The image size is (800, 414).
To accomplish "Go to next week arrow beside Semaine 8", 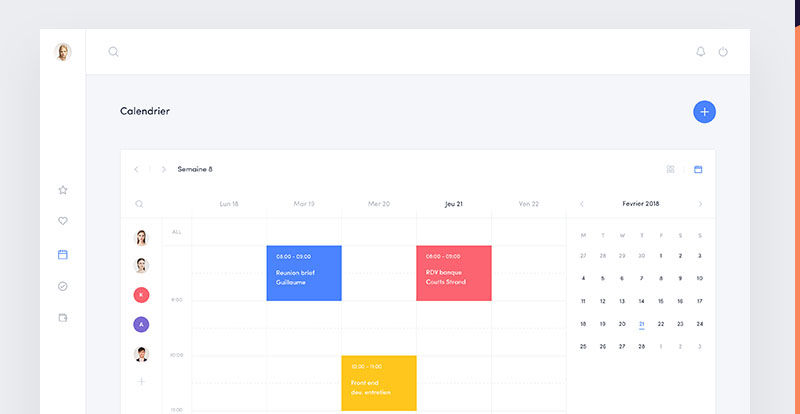I will [x=163, y=169].
